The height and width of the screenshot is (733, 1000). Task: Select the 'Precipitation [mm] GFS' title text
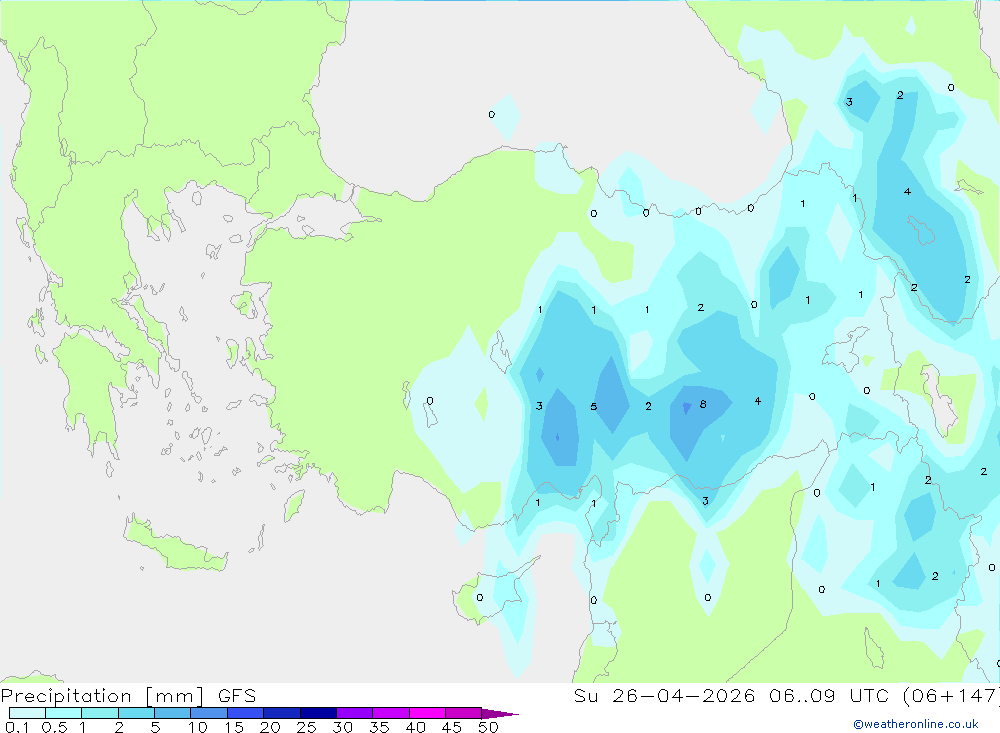(x=128, y=695)
